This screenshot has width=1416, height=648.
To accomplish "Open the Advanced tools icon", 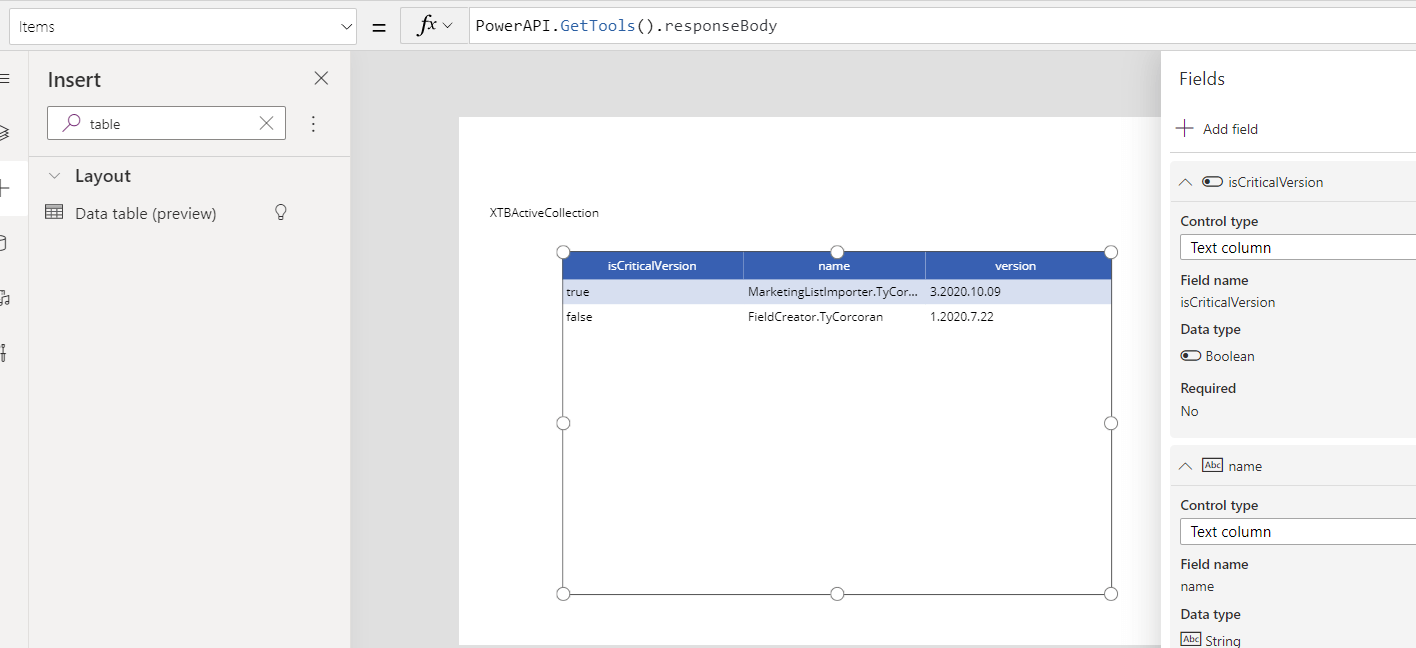I will [x=5, y=353].
